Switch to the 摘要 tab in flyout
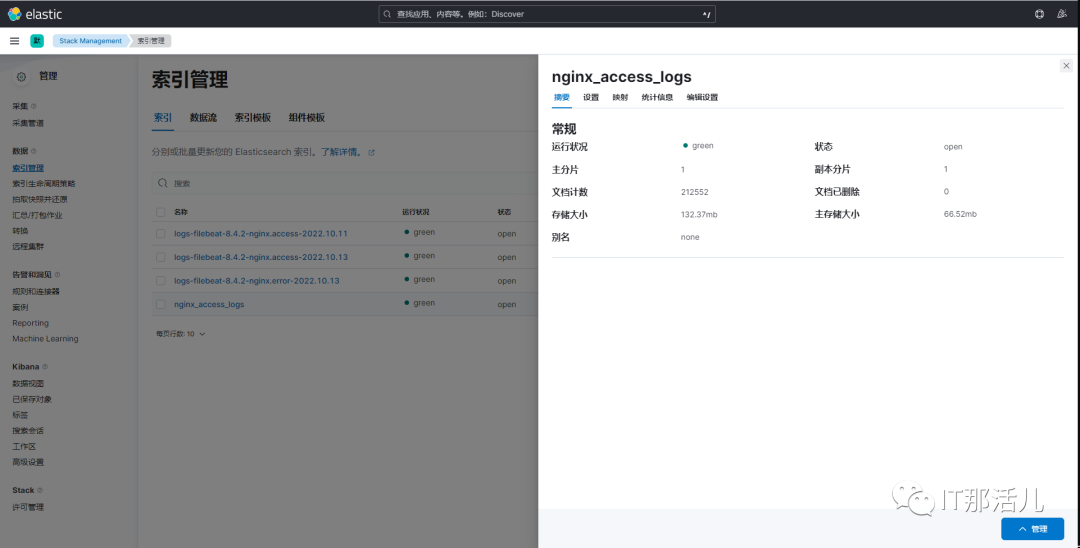 pos(562,97)
